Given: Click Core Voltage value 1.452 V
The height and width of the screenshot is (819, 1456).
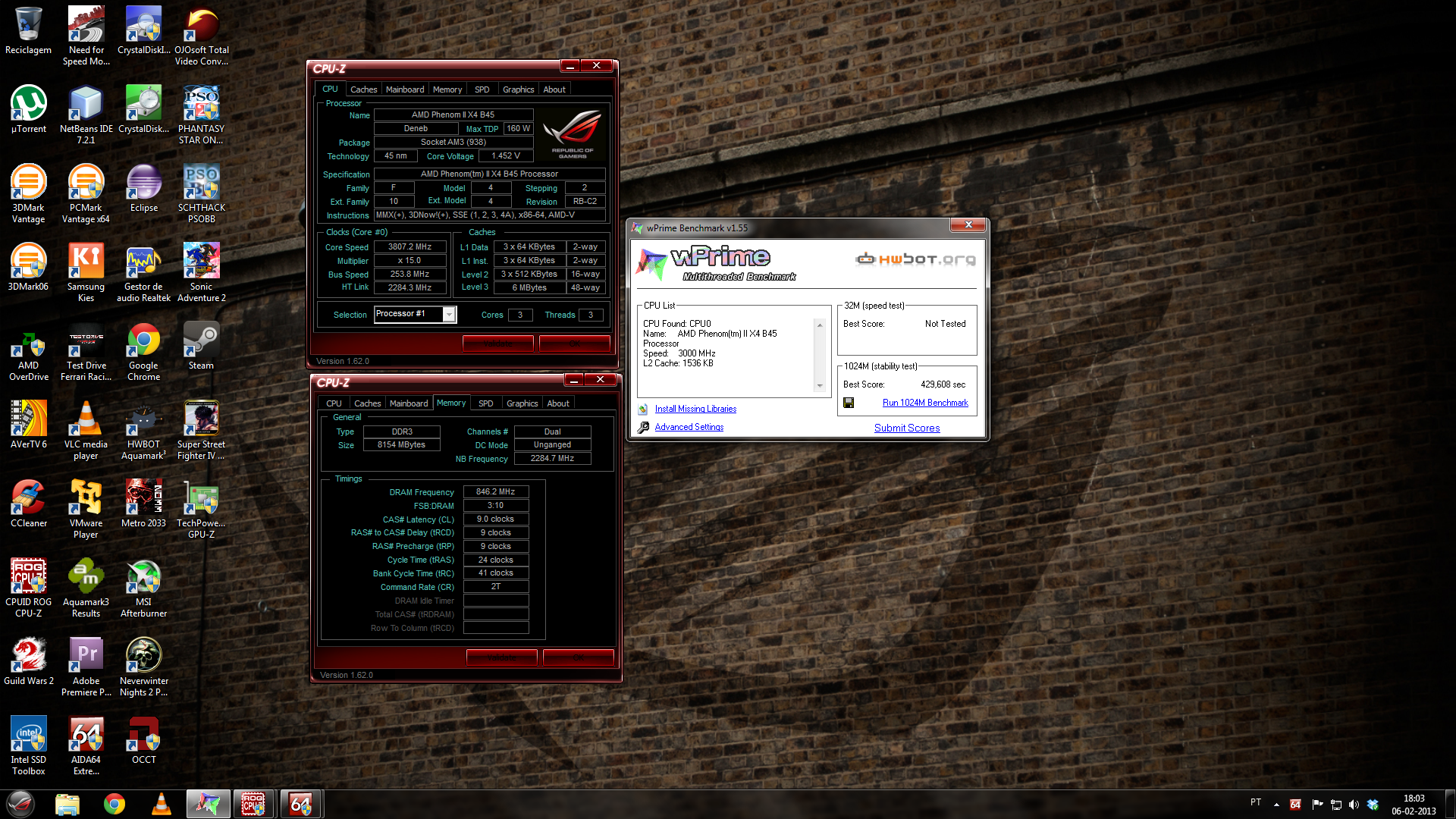Looking at the screenshot, I should point(506,156).
